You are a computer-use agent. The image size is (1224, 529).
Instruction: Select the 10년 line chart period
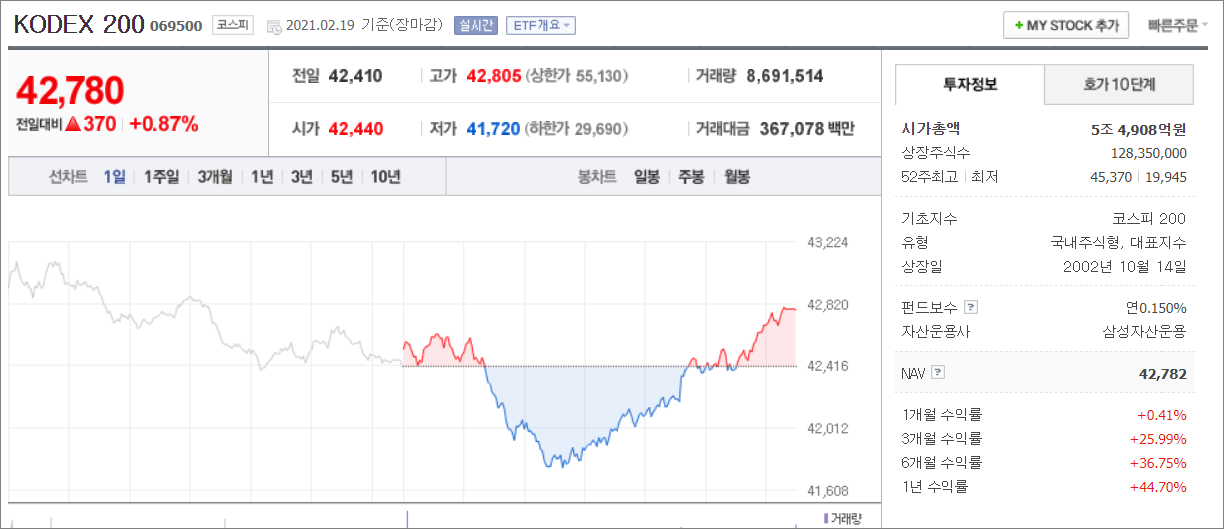click(385, 177)
